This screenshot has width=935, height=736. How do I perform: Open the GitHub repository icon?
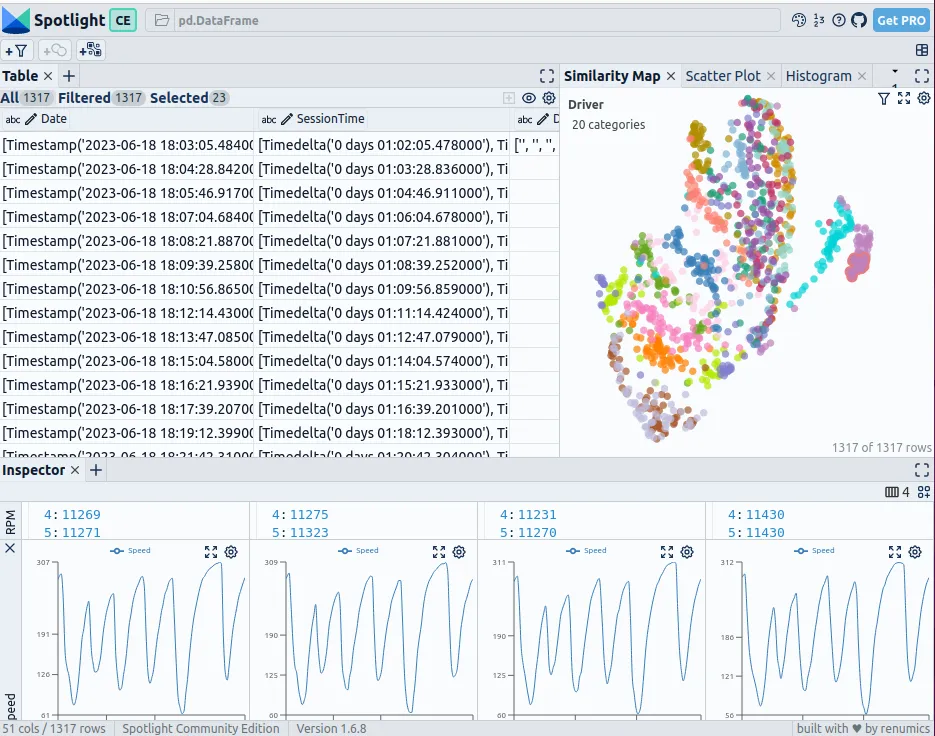coord(858,20)
